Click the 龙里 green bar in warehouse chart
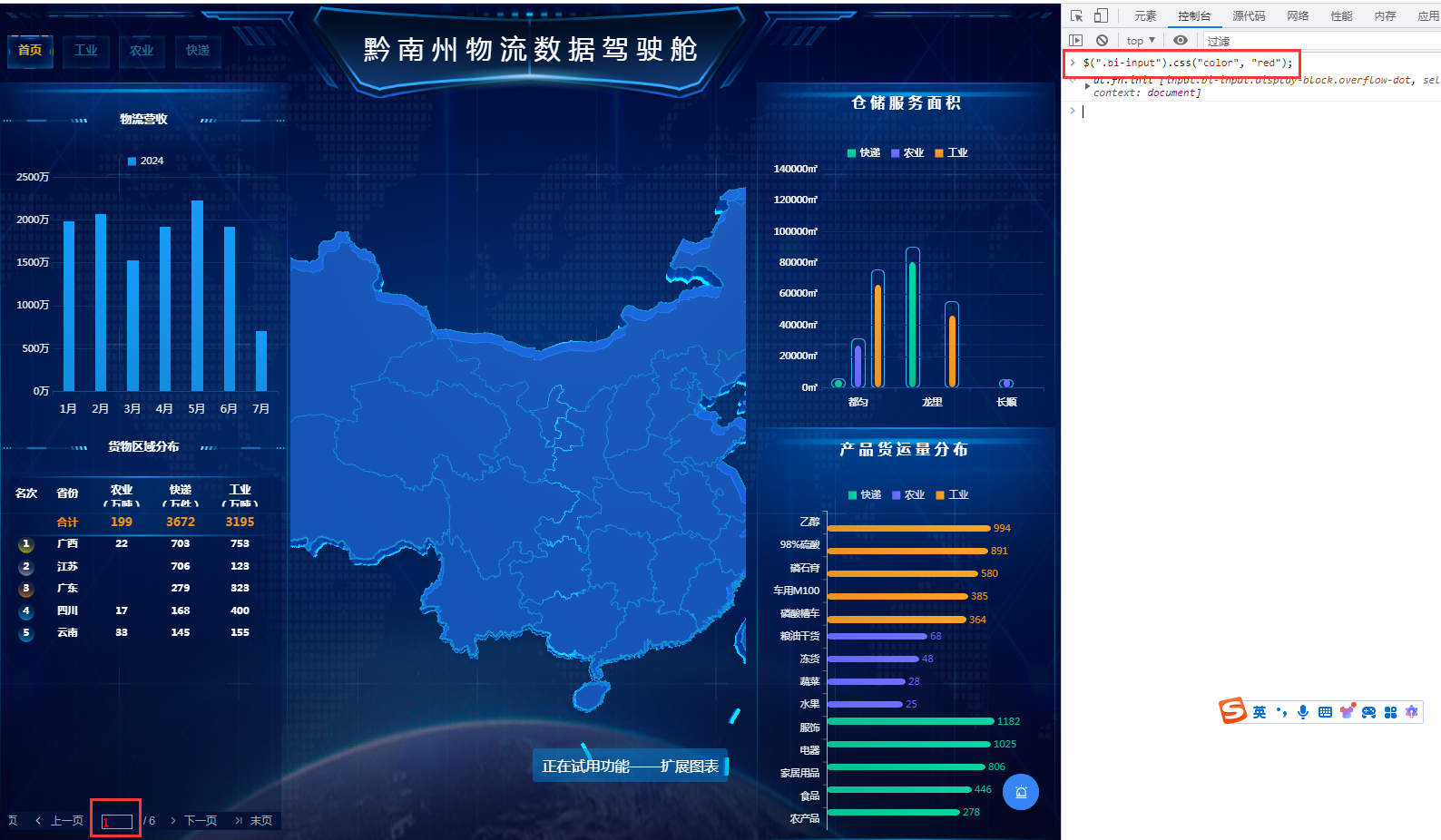The image size is (1441, 840). (912, 325)
